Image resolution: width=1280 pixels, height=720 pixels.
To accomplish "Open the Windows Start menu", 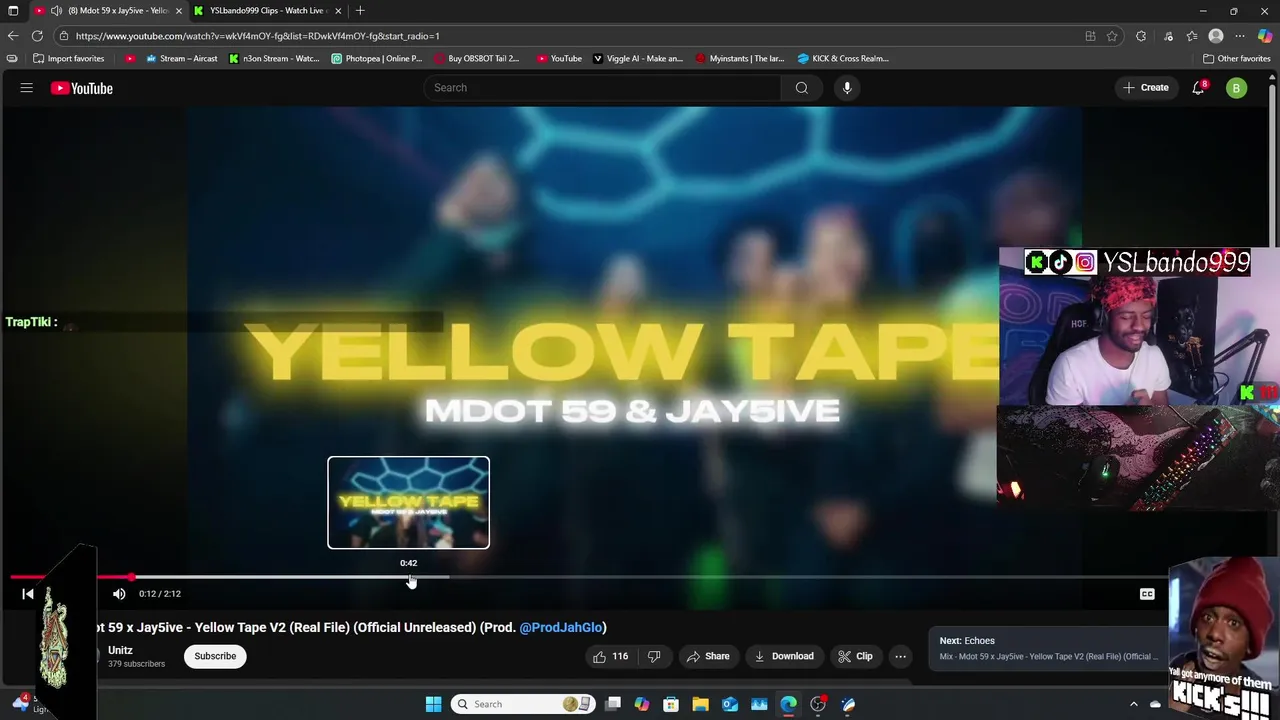I will 433,704.
